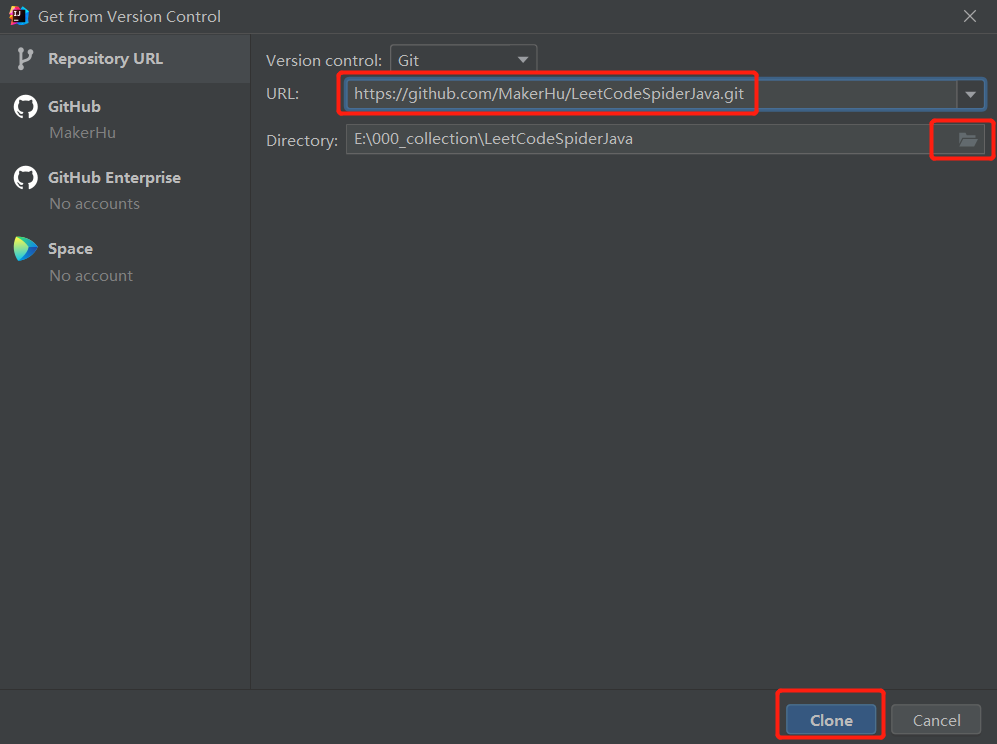997x744 pixels.
Task: Click the GitHub Enterprise octocat icon
Action: pyautogui.click(x=25, y=178)
